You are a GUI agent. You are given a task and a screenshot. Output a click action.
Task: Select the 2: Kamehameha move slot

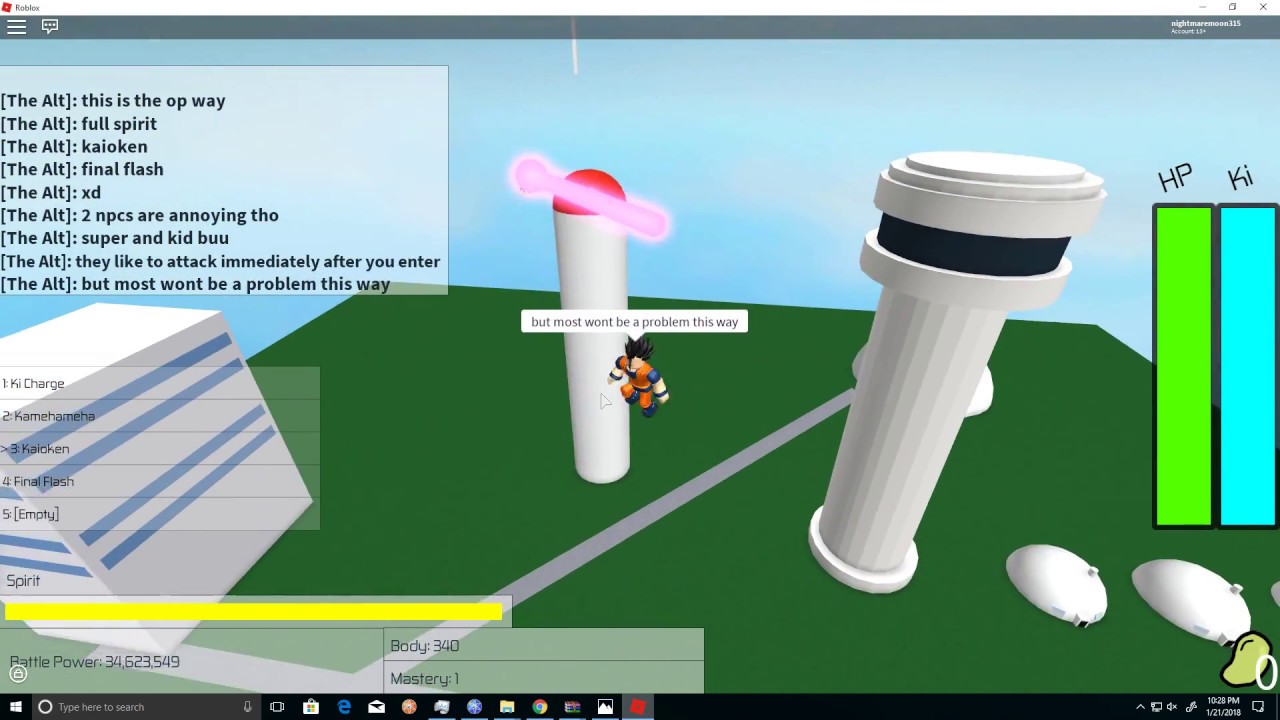pos(160,416)
